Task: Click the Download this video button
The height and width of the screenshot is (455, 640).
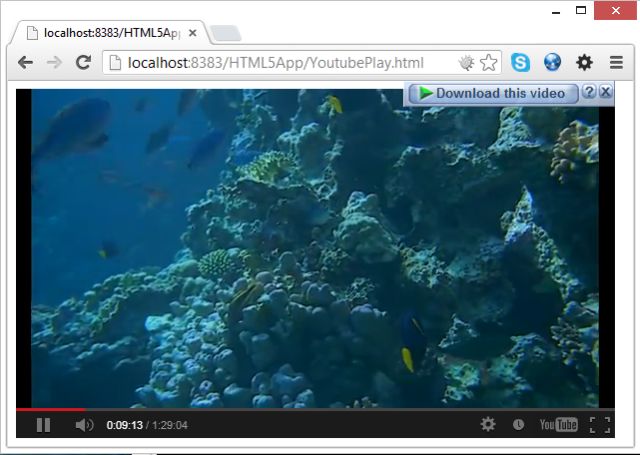Action: pos(493,93)
